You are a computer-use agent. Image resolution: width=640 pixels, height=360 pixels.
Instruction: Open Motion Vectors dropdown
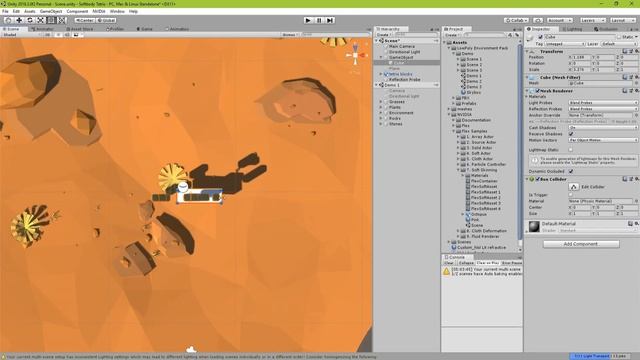[603, 140]
